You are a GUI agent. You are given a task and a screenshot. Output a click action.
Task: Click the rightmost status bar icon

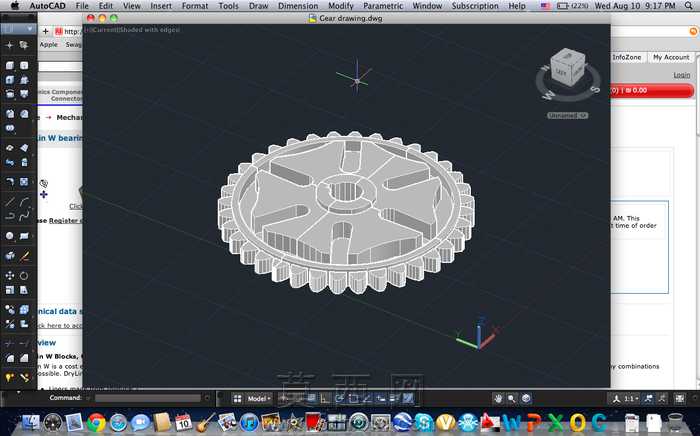coord(679,399)
